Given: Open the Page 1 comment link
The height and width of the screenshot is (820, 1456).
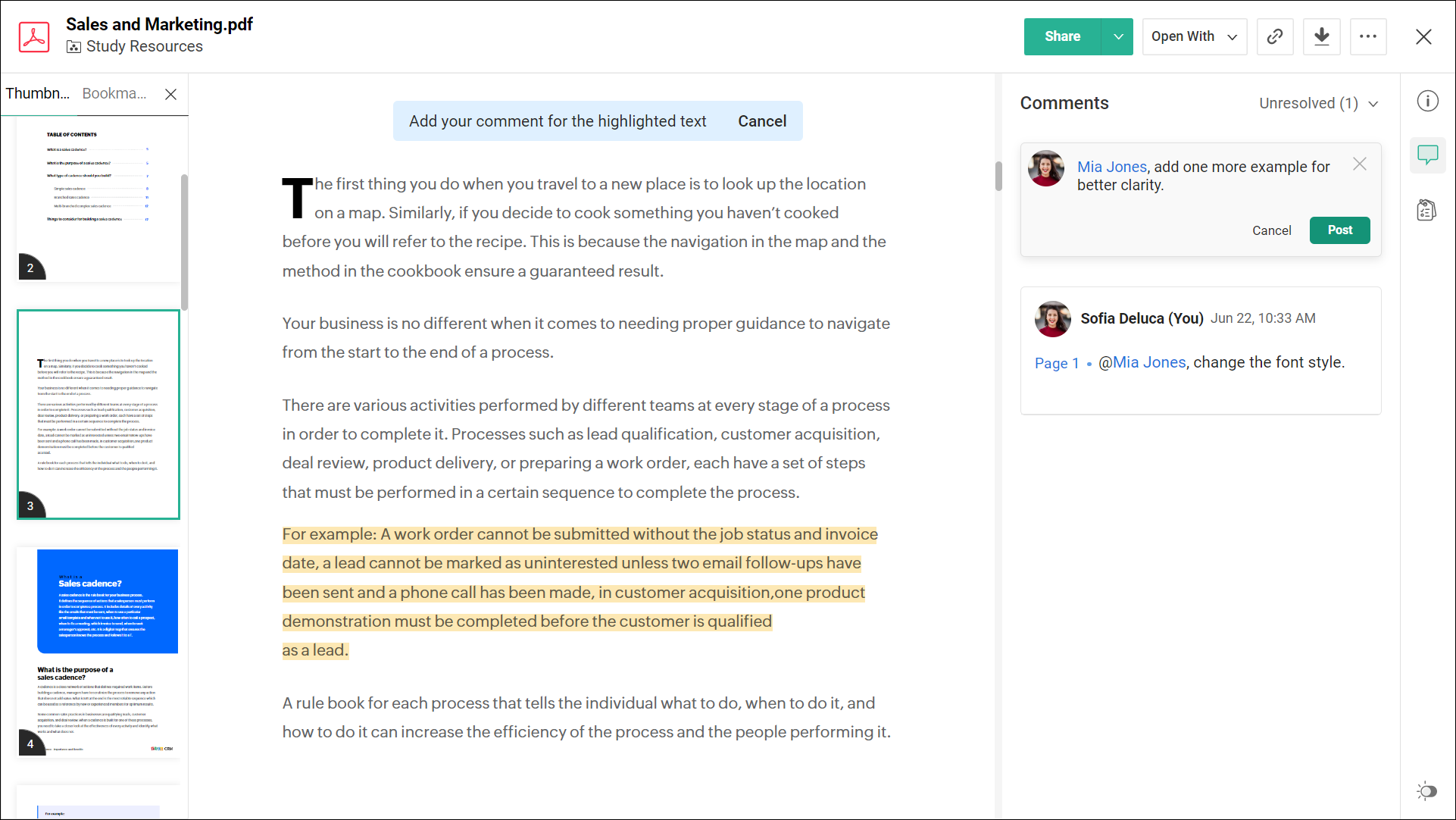Looking at the screenshot, I should coord(1056,363).
